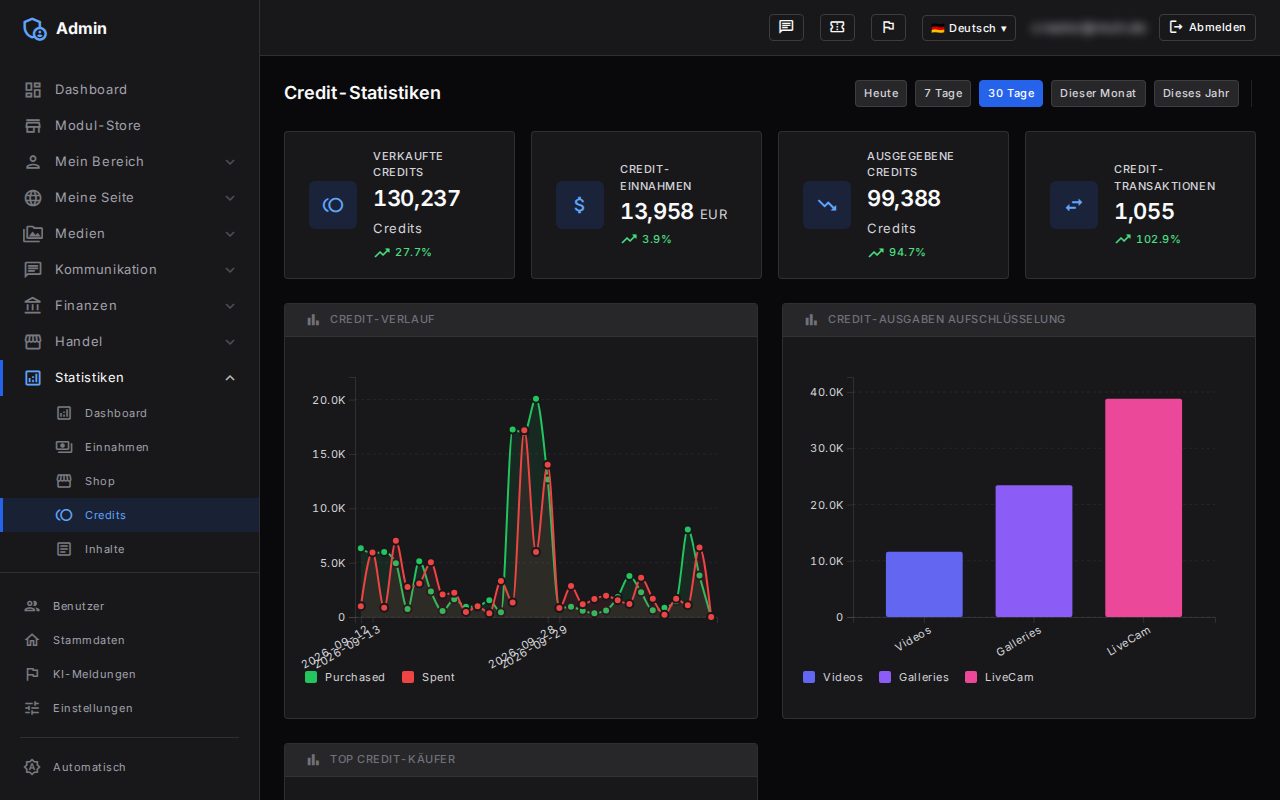Click the Modul-Store storefront icon
Viewport: 1280px width, 800px height.
pos(33,126)
